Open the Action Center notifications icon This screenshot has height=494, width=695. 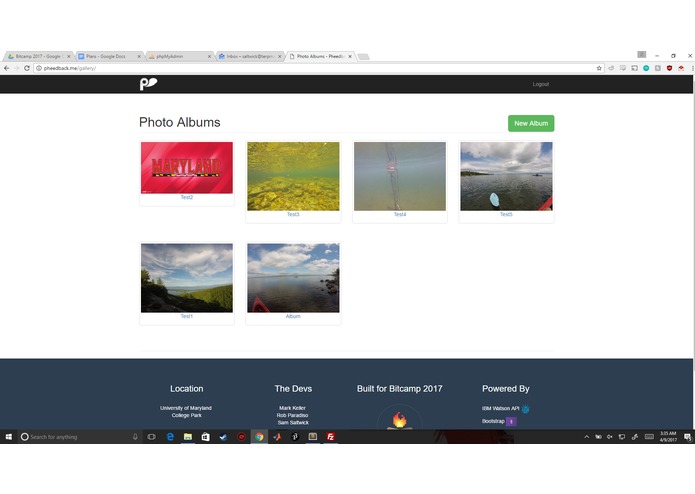coord(687,437)
